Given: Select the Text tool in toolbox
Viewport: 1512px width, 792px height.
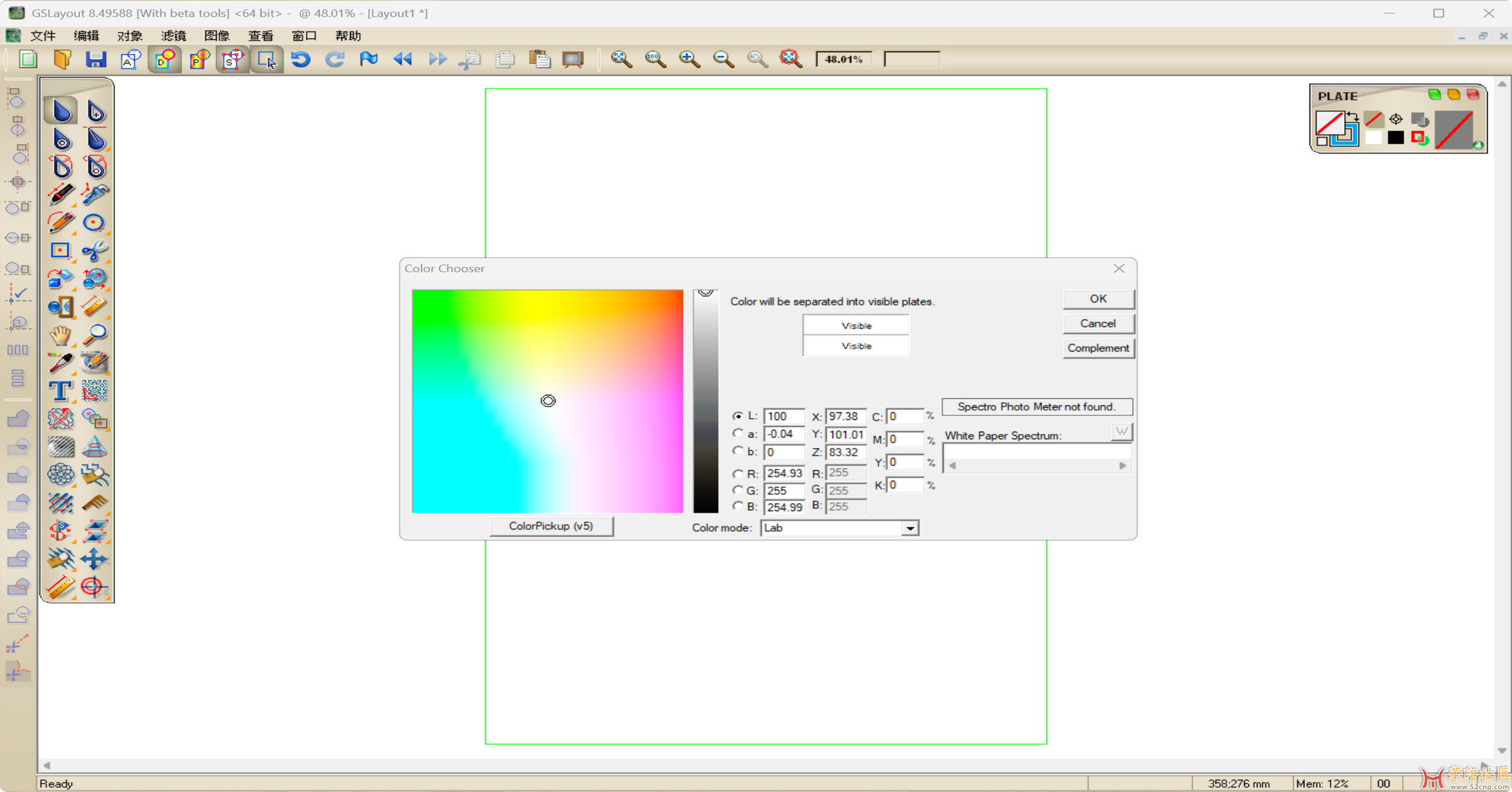Looking at the screenshot, I should [x=60, y=391].
